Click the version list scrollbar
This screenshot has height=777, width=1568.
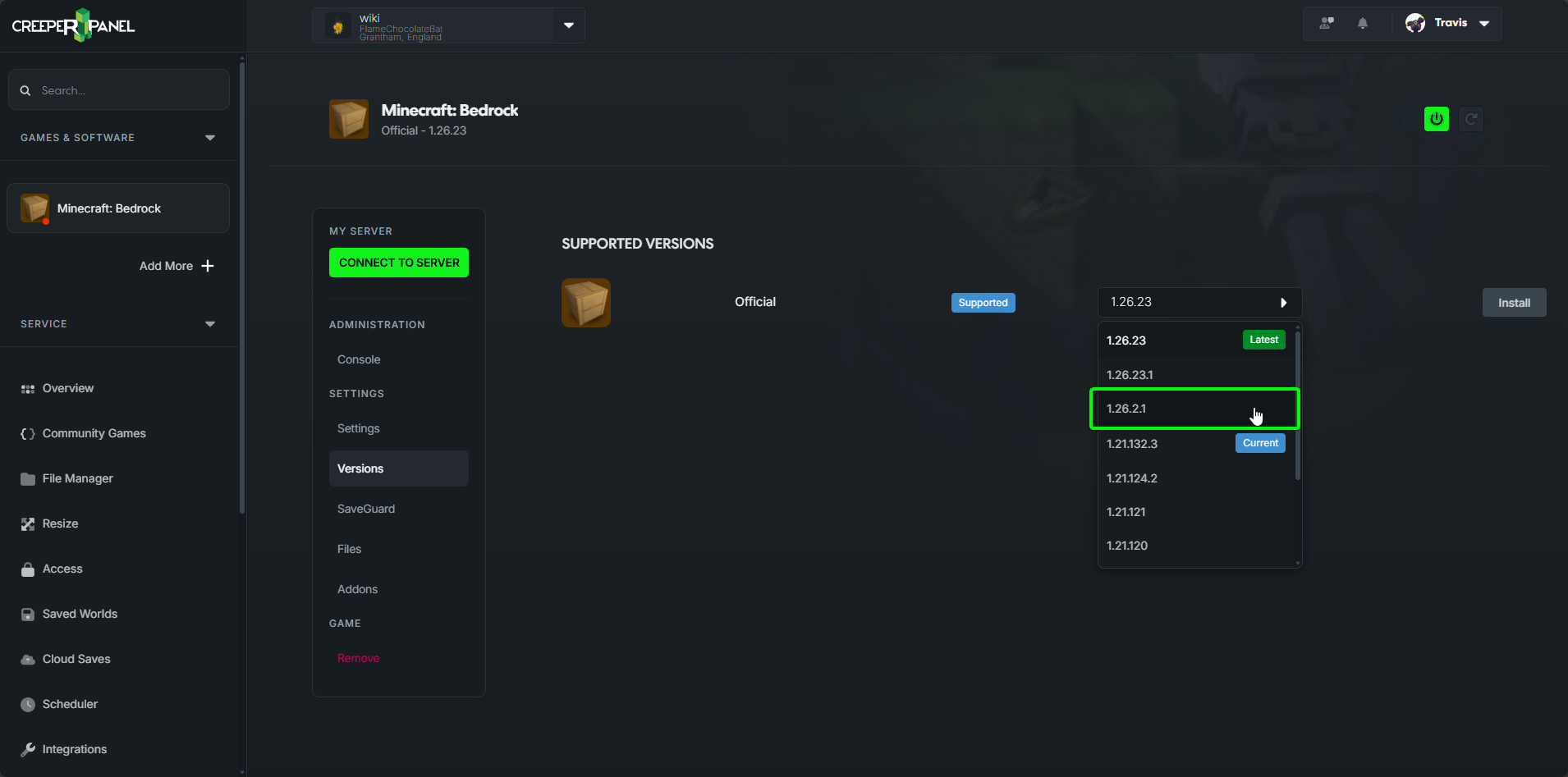point(1298,405)
